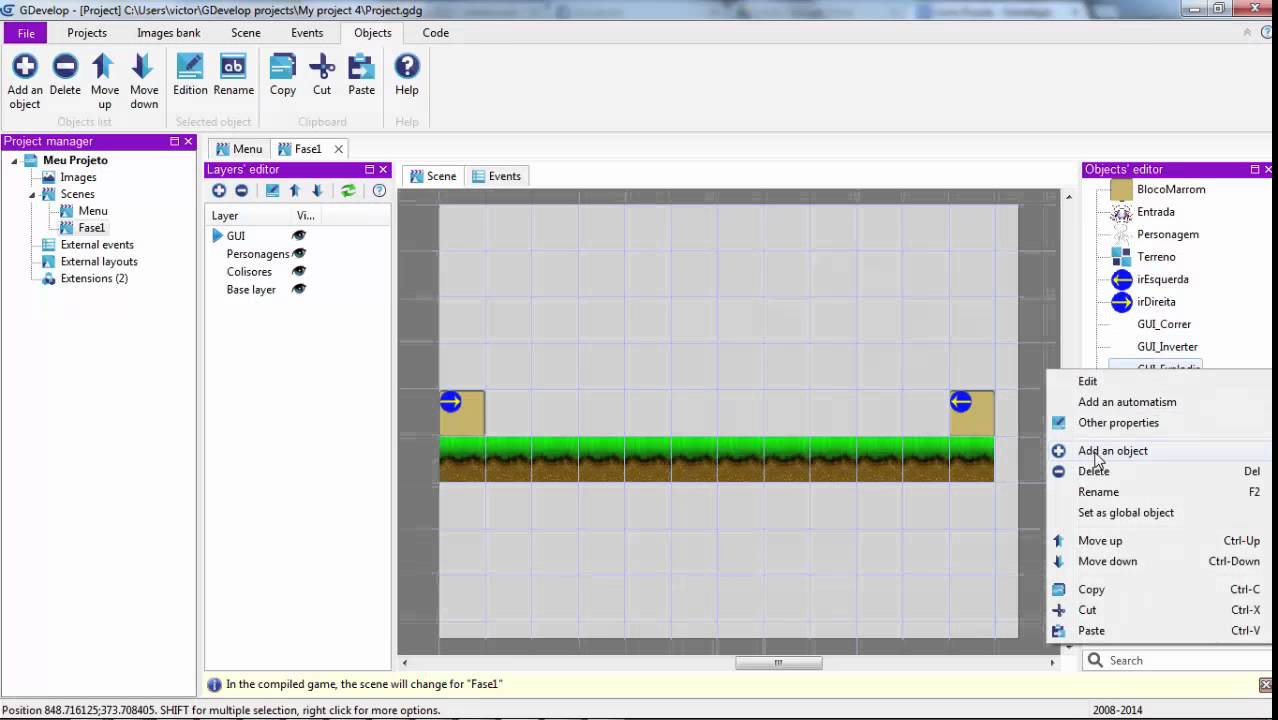Screen dimensions: 1278x720
Task: Click the scene horizontal scrollbar thumb
Action: pyautogui.click(x=779, y=662)
